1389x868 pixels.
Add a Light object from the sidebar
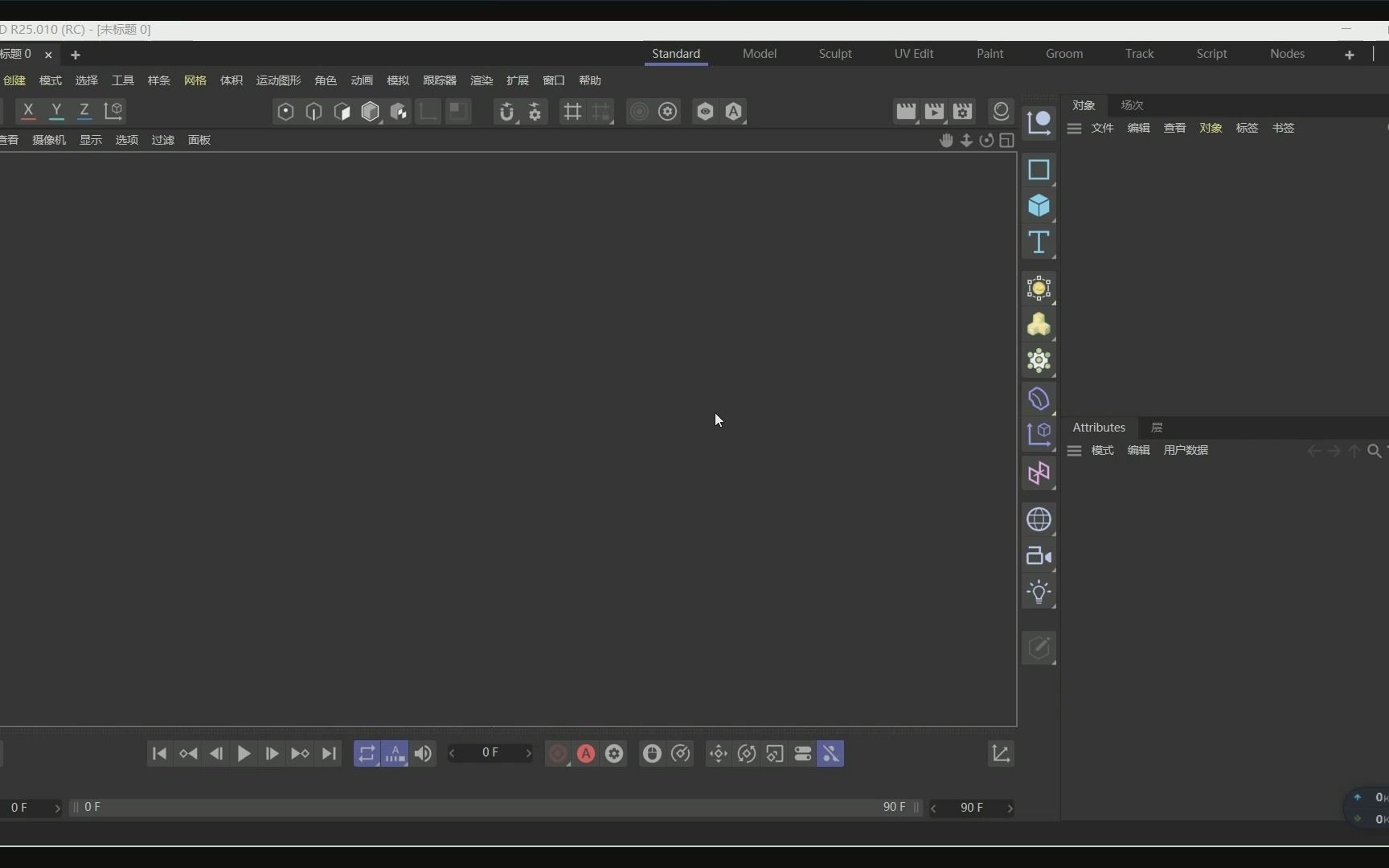1039,592
